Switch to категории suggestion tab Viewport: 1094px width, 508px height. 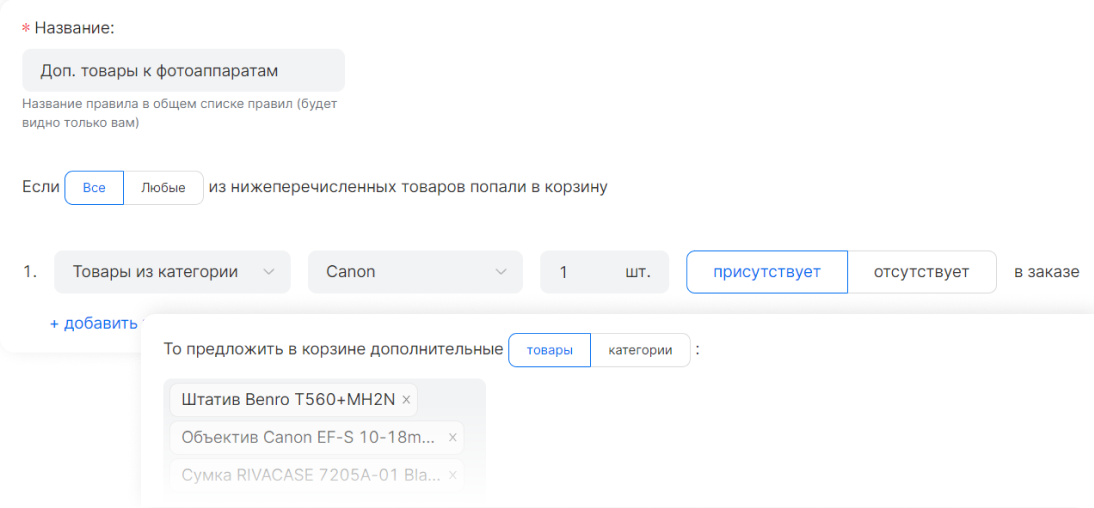click(x=640, y=350)
